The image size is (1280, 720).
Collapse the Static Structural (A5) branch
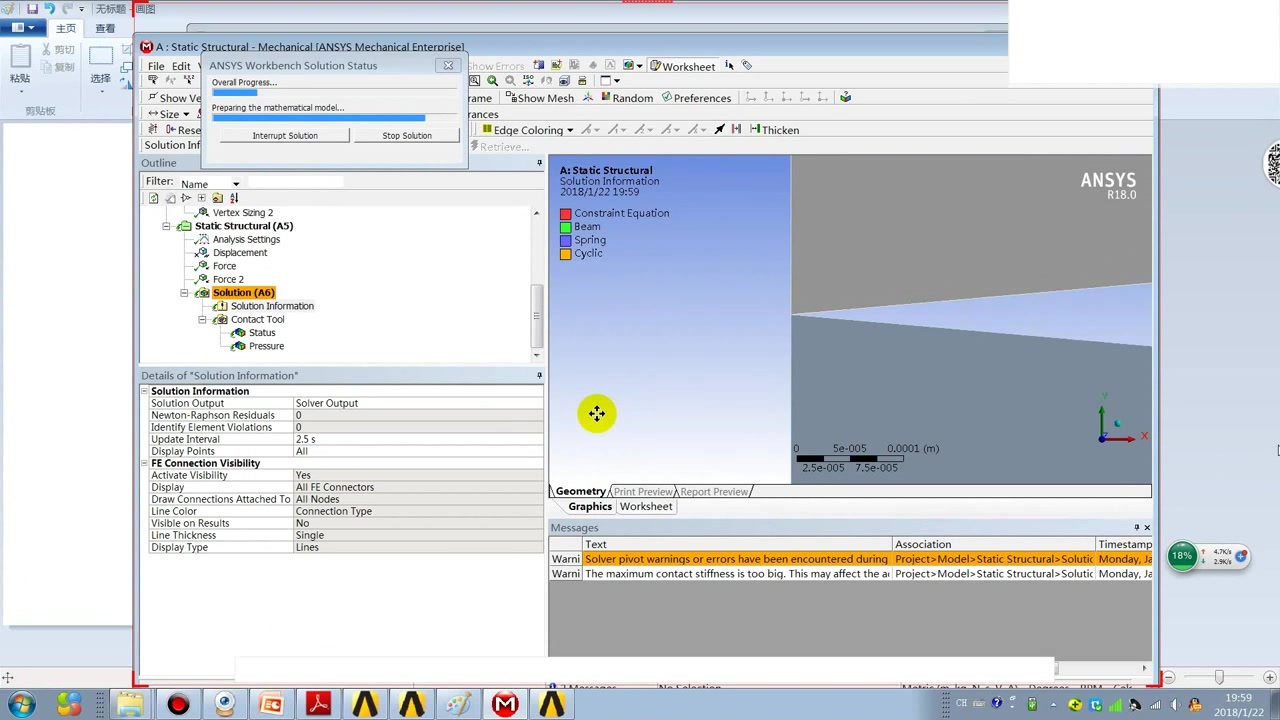pos(167,226)
